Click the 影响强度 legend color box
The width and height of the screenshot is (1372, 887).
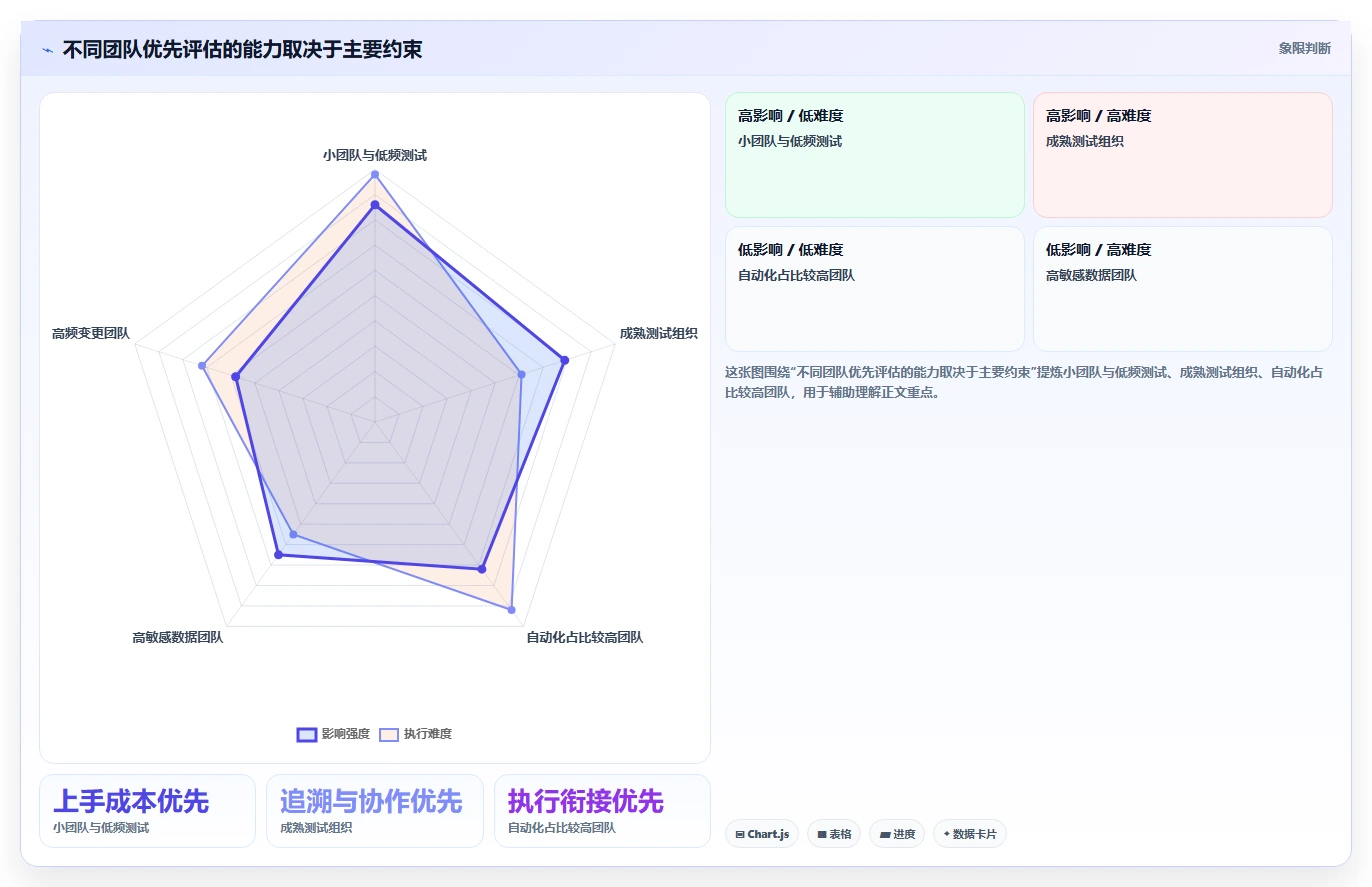[x=307, y=734]
